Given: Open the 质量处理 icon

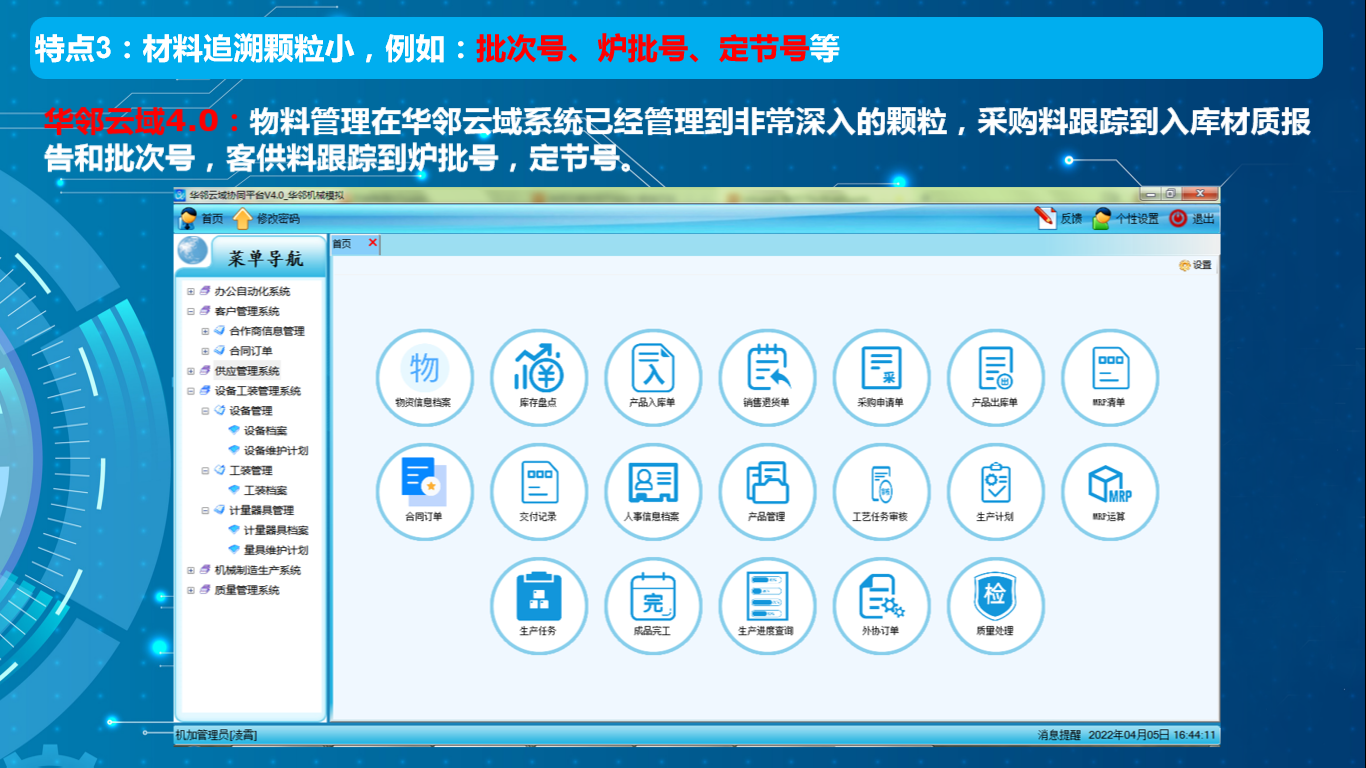Looking at the screenshot, I should coord(995,606).
